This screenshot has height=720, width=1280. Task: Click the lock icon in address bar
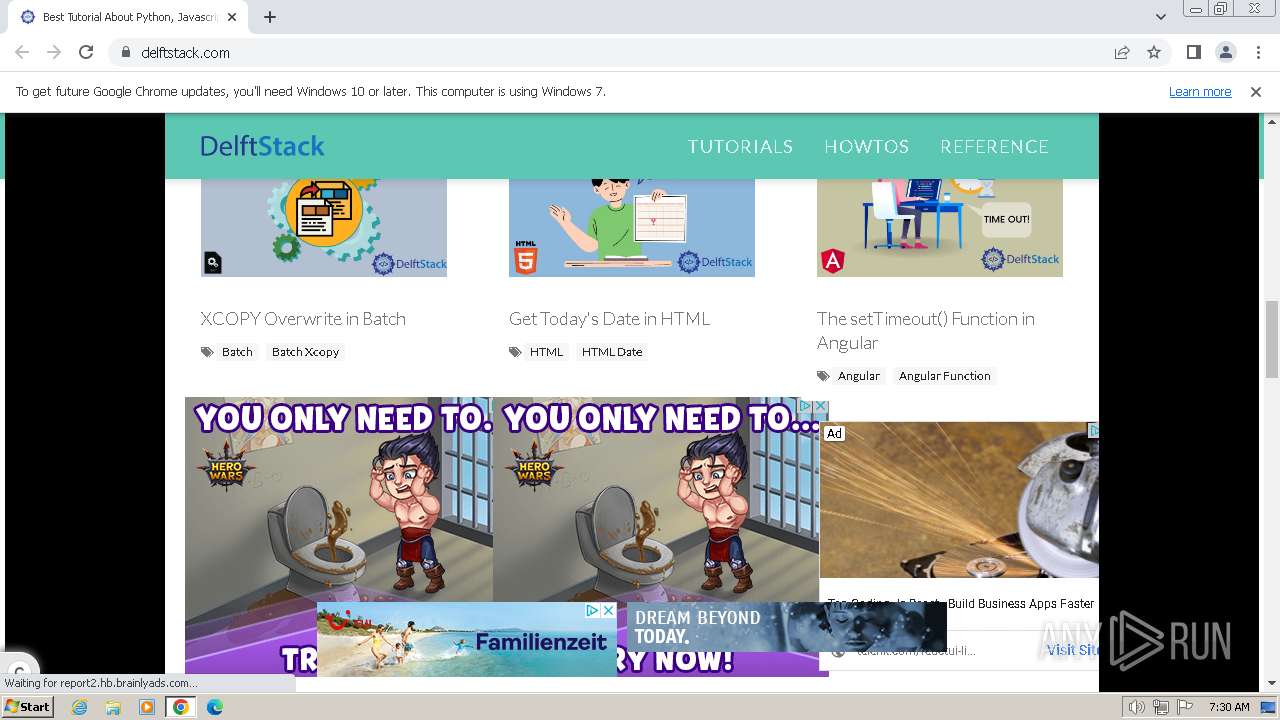tap(126, 53)
